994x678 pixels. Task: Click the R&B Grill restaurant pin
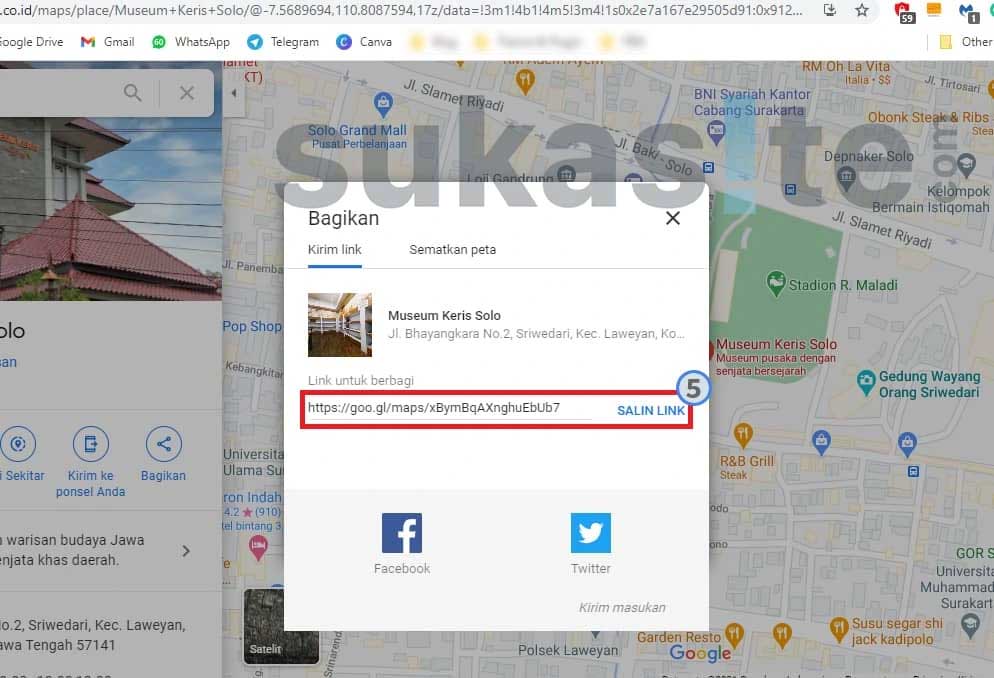pos(743,435)
